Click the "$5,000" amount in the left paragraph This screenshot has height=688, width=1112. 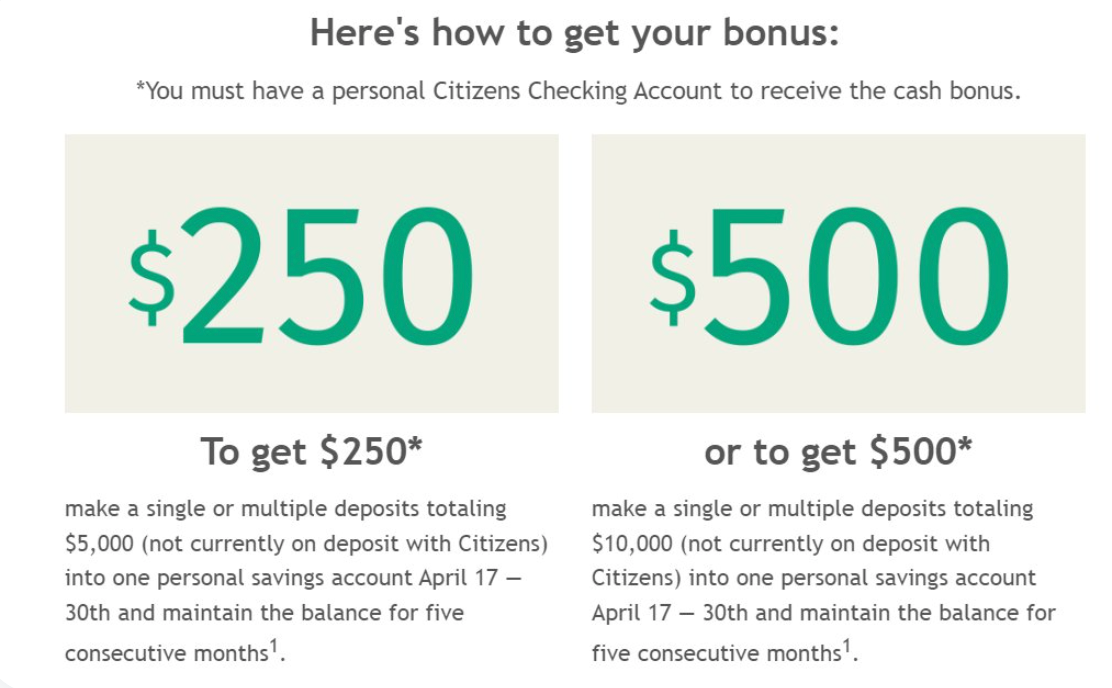coord(97,545)
